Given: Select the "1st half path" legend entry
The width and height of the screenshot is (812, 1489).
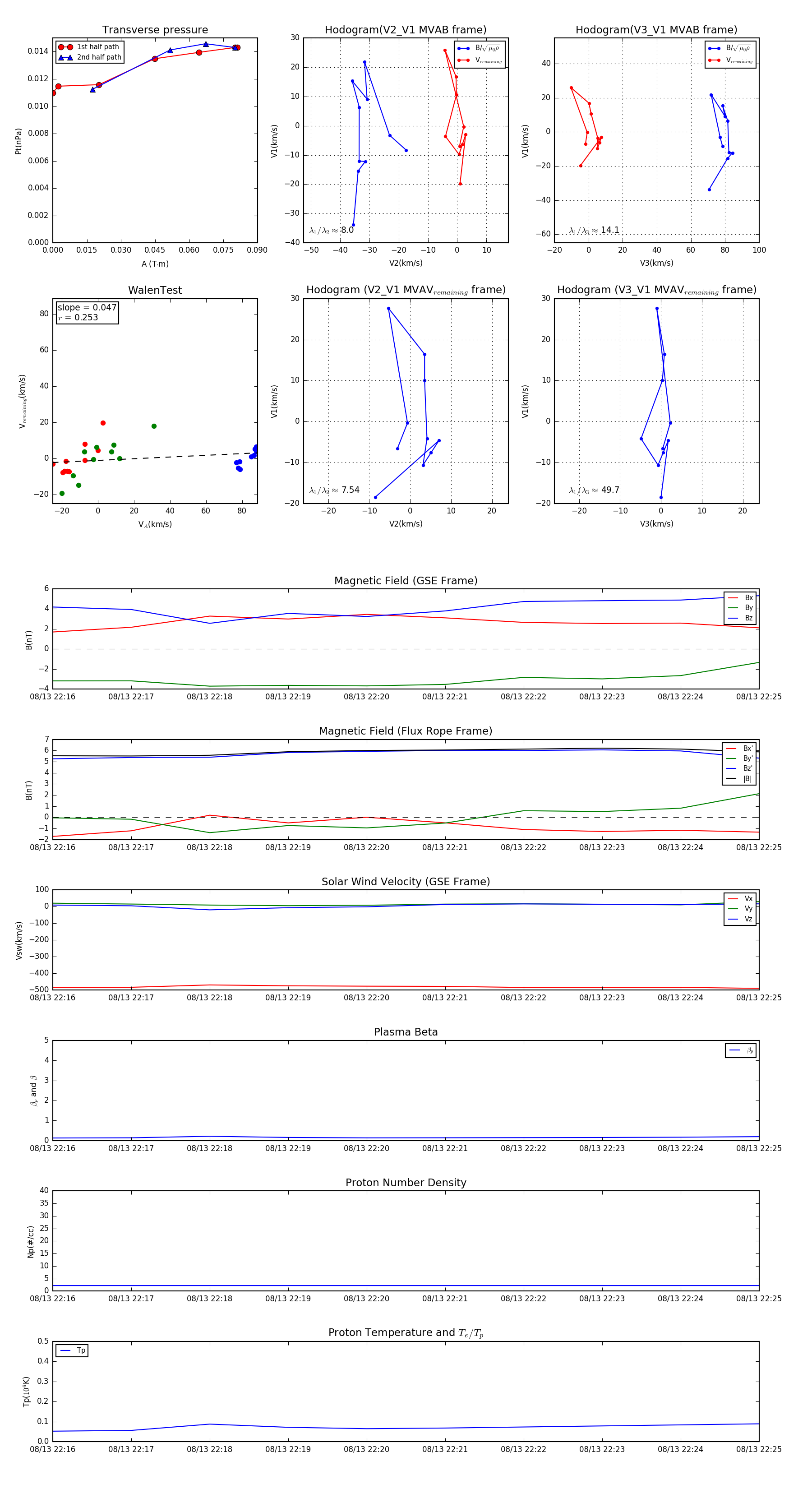Looking at the screenshot, I should click(89, 47).
